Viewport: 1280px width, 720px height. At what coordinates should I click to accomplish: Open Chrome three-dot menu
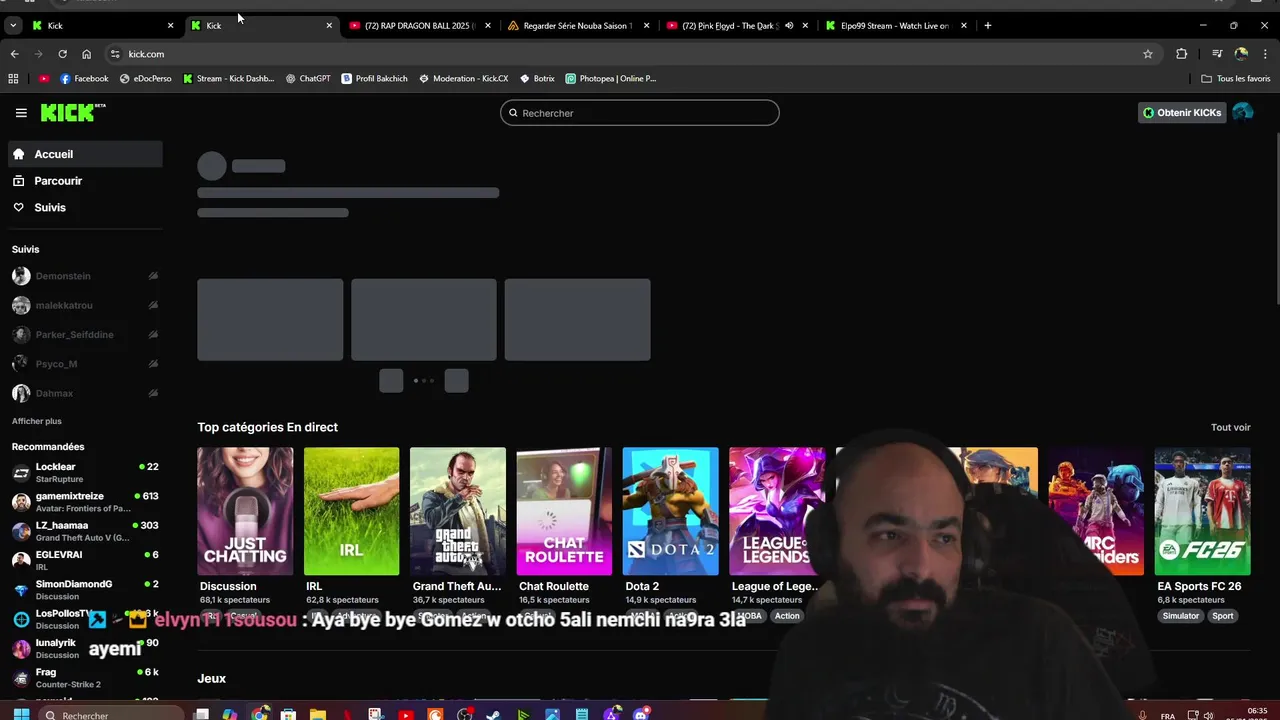[x=1265, y=54]
